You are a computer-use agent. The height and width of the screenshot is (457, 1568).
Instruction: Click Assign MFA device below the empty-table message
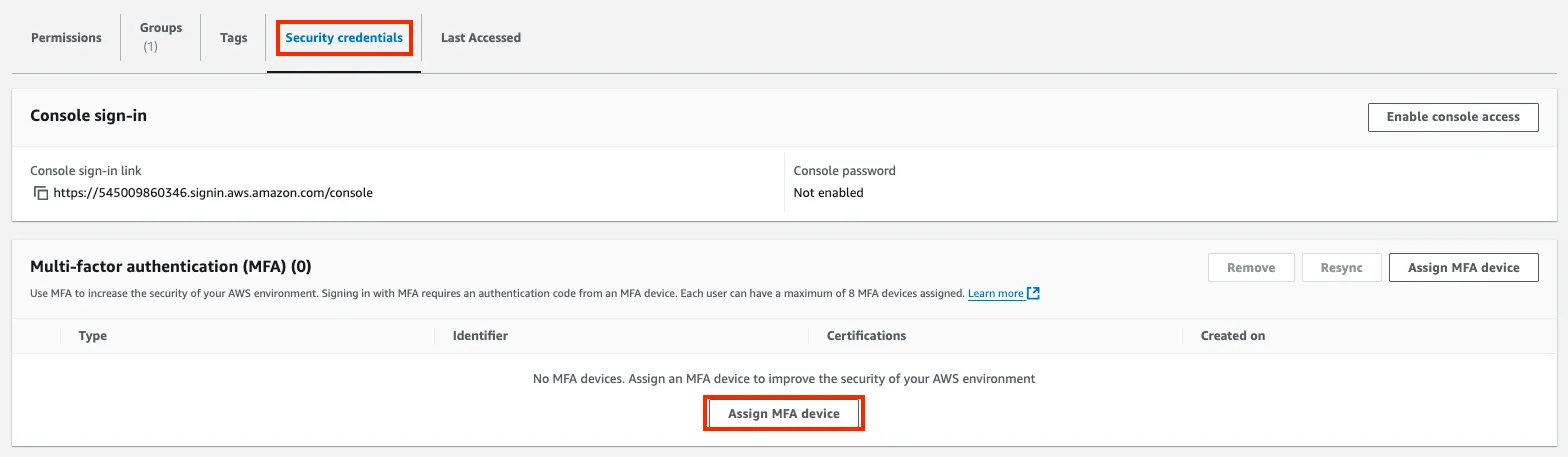[x=784, y=414]
